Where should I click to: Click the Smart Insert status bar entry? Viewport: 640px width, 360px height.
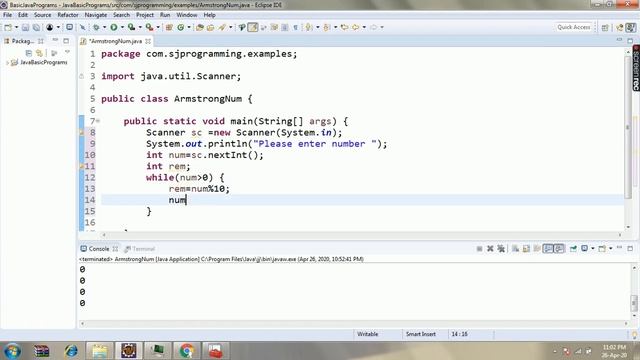click(x=420, y=334)
